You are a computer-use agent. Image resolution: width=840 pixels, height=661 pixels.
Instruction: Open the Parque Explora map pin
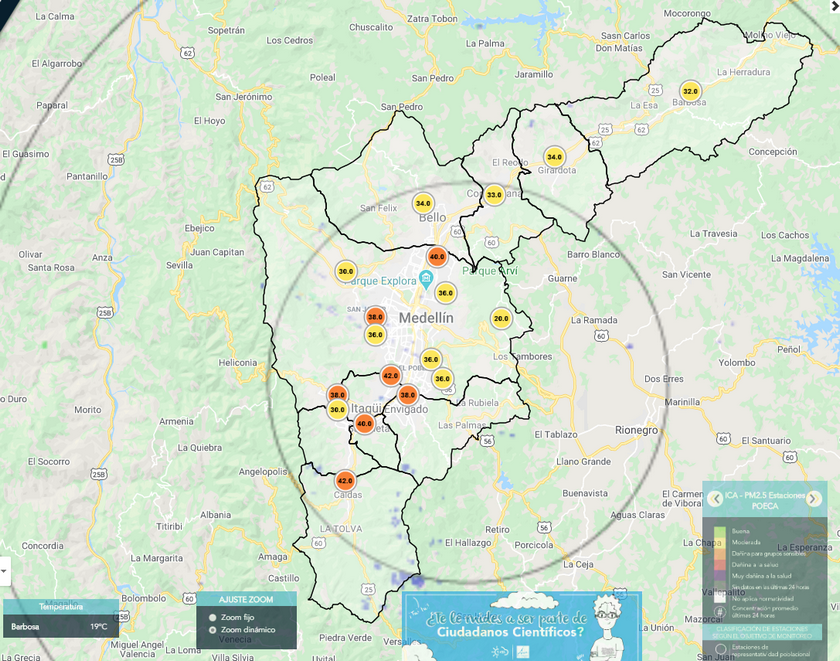[x=427, y=277]
